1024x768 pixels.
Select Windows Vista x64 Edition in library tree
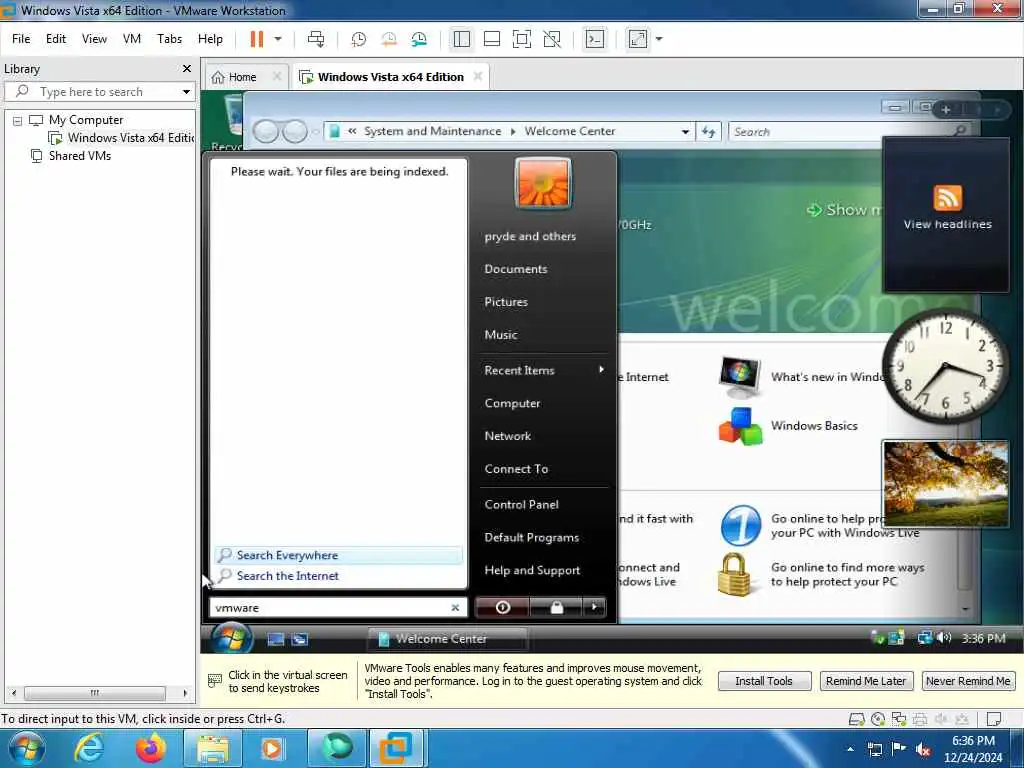(121, 138)
